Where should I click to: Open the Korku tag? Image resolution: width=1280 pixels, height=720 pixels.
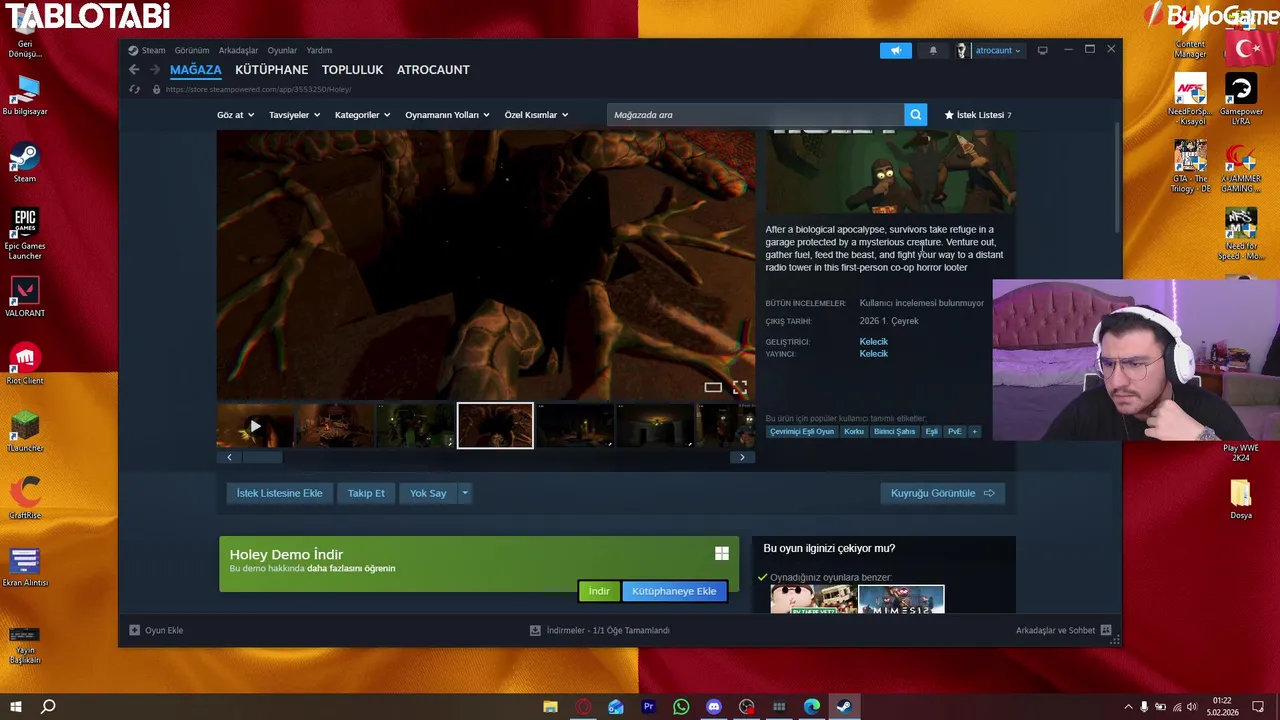click(853, 432)
